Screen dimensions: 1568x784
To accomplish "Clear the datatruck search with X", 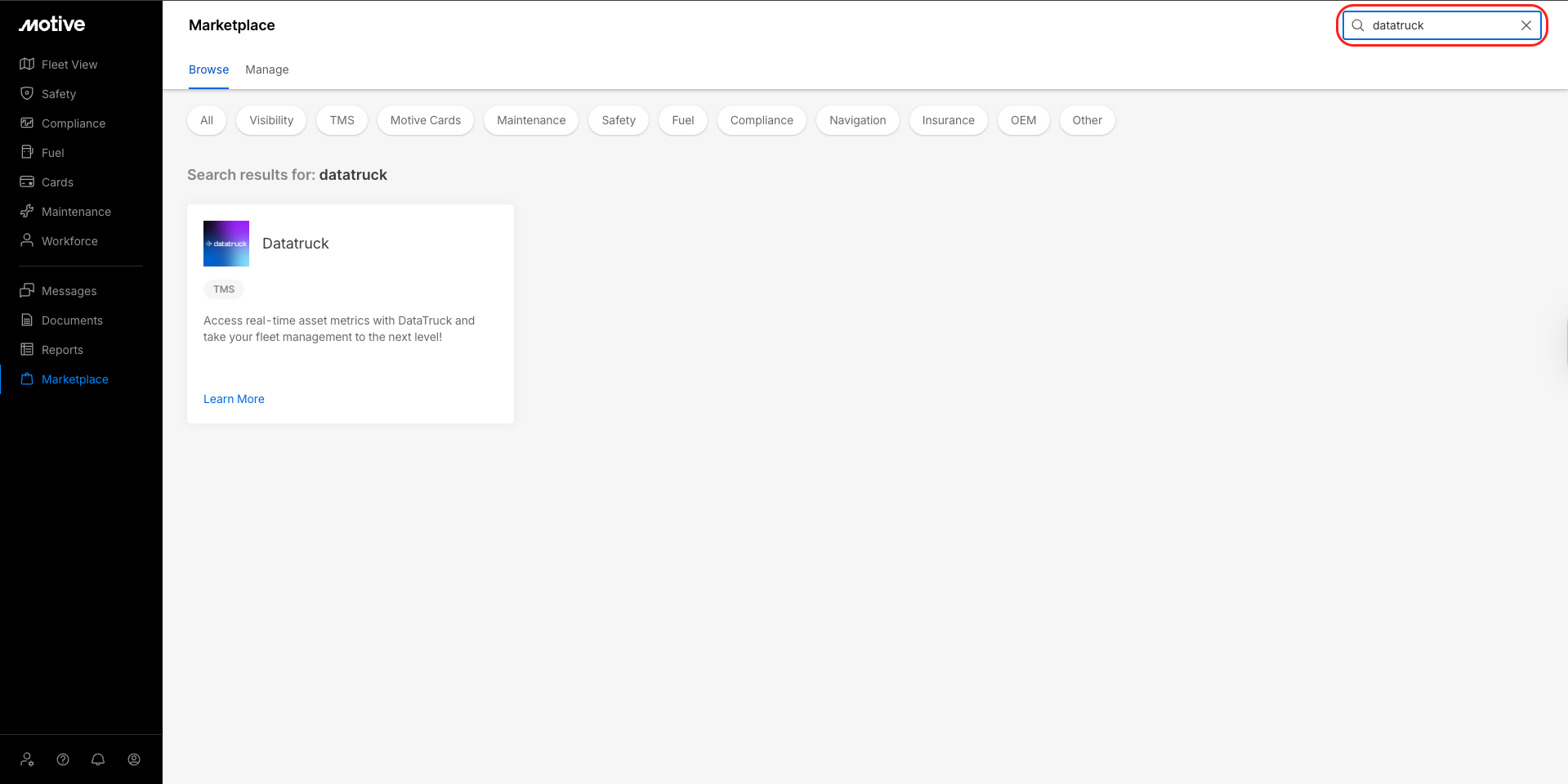I will [1526, 25].
